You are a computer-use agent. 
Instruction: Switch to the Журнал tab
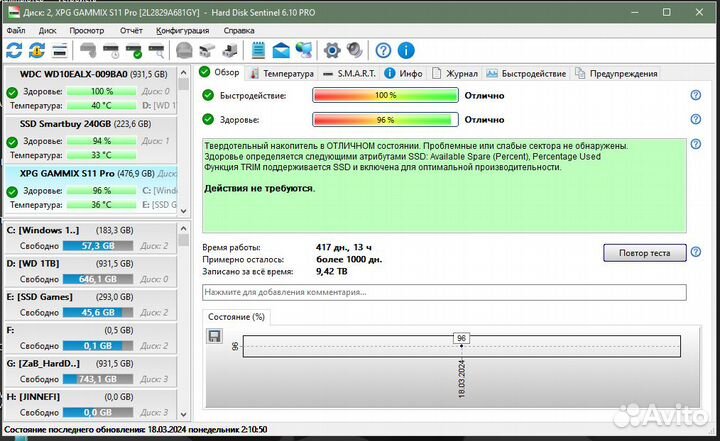455,74
